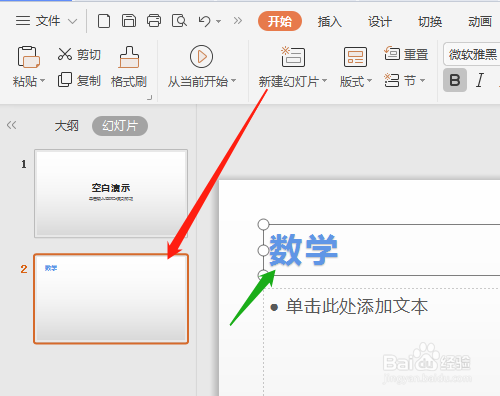The width and height of the screenshot is (500, 396).
Task: Click the title box middle-left handle
Action: click(x=263, y=250)
